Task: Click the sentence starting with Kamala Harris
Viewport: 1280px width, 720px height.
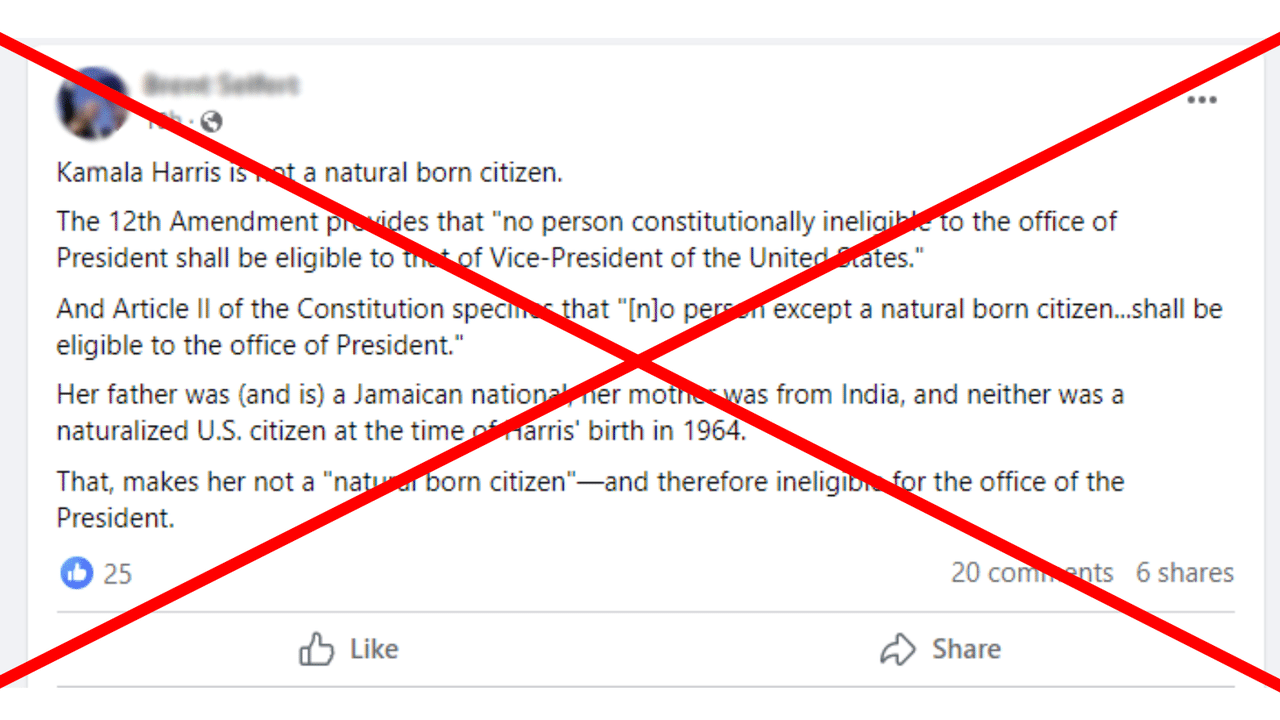Action: 310,172
